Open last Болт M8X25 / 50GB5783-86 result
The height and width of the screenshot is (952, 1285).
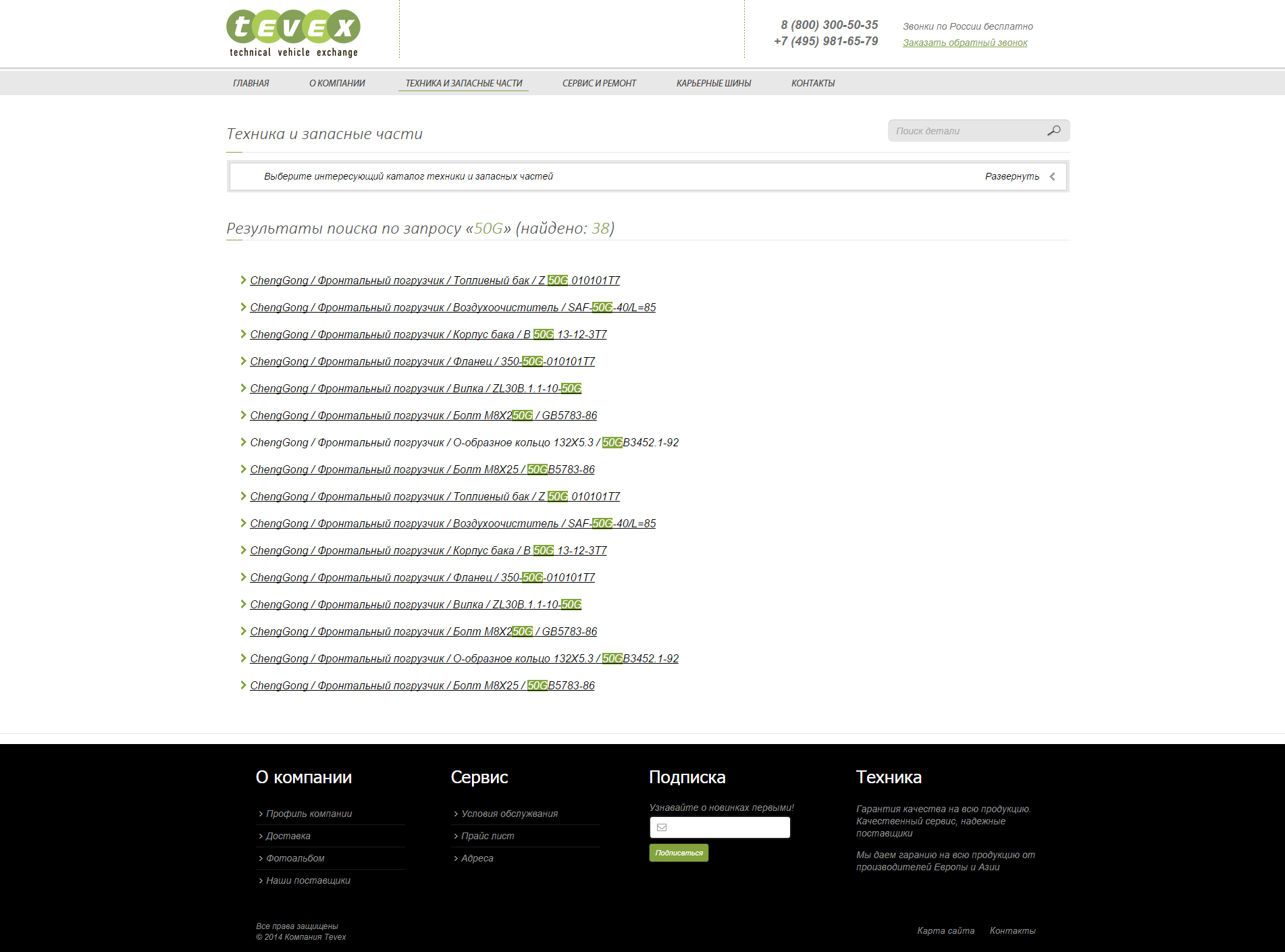click(x=423, y=685)
